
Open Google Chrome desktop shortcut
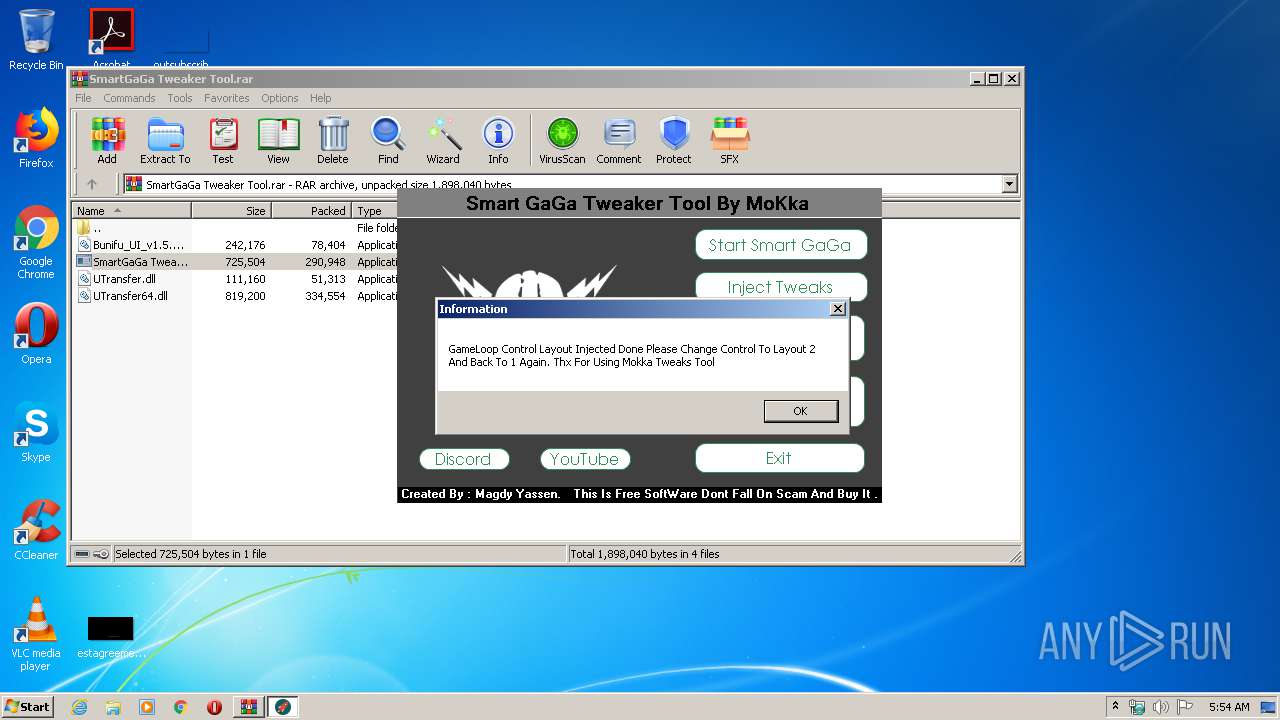point(36,242)
